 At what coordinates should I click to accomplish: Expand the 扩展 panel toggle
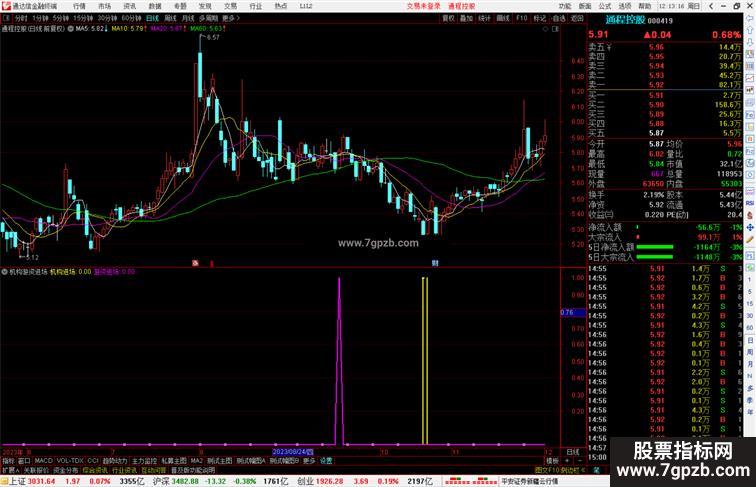point(10,470)
